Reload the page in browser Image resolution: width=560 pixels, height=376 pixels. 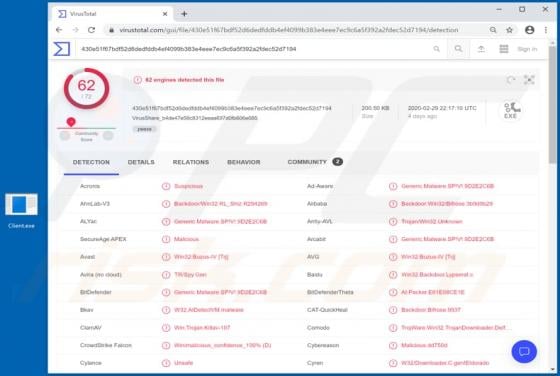[91, 30]
